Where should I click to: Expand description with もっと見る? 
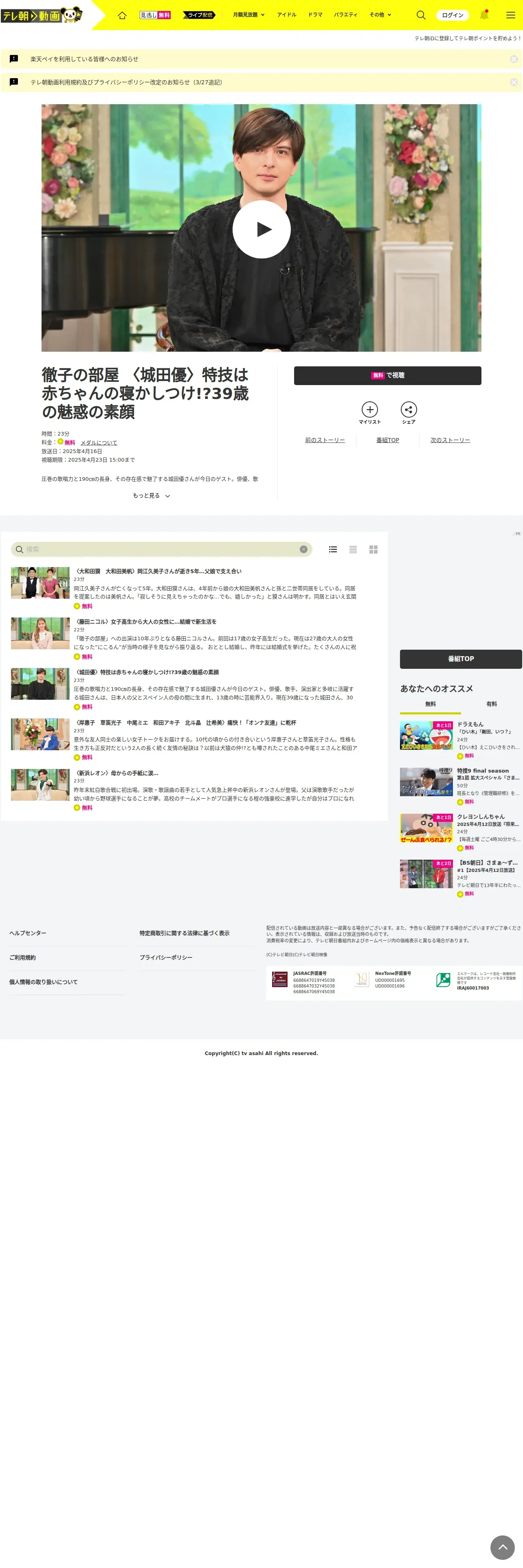pos(151,495)
